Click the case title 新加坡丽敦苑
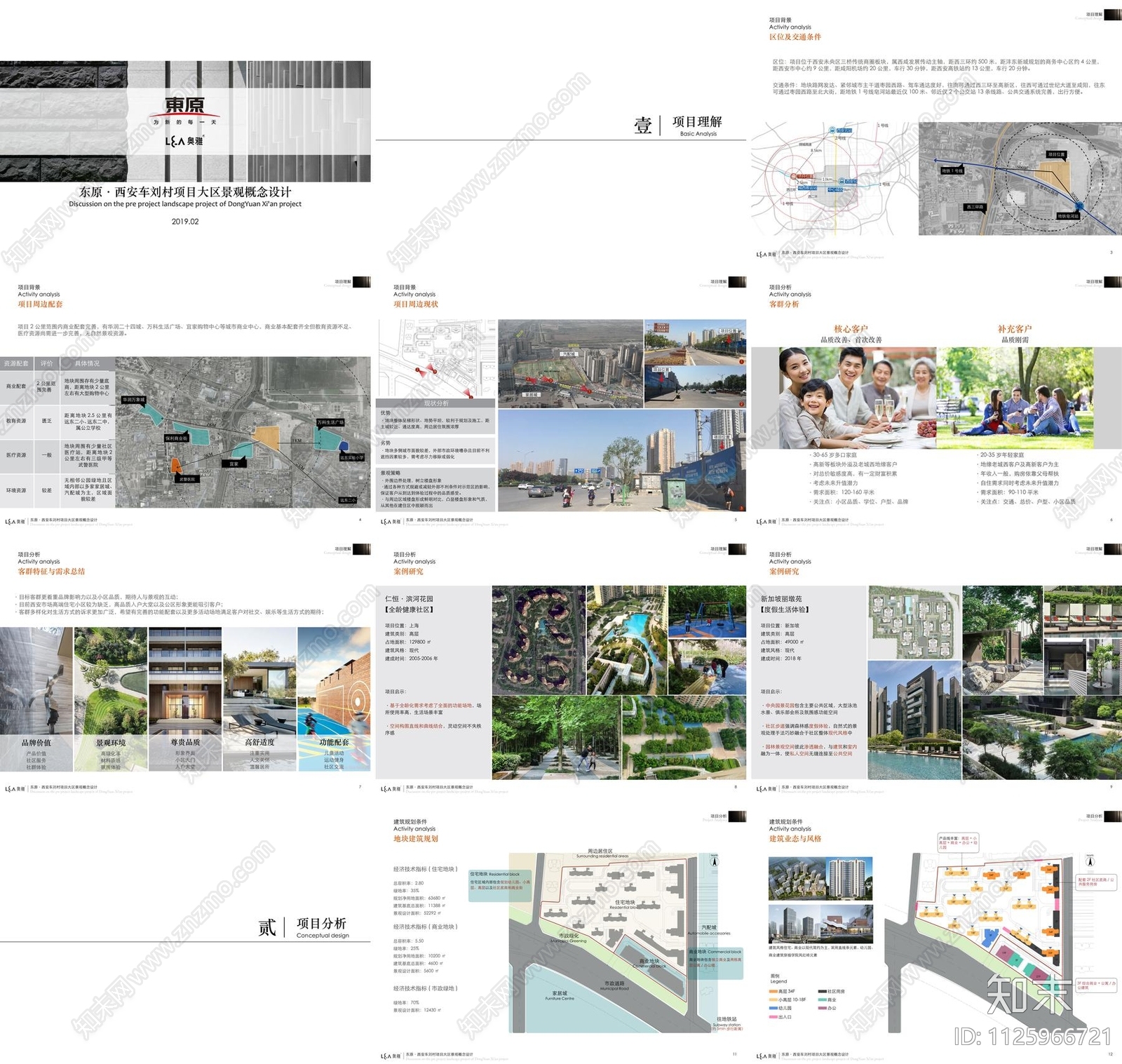 click(781, 599)
